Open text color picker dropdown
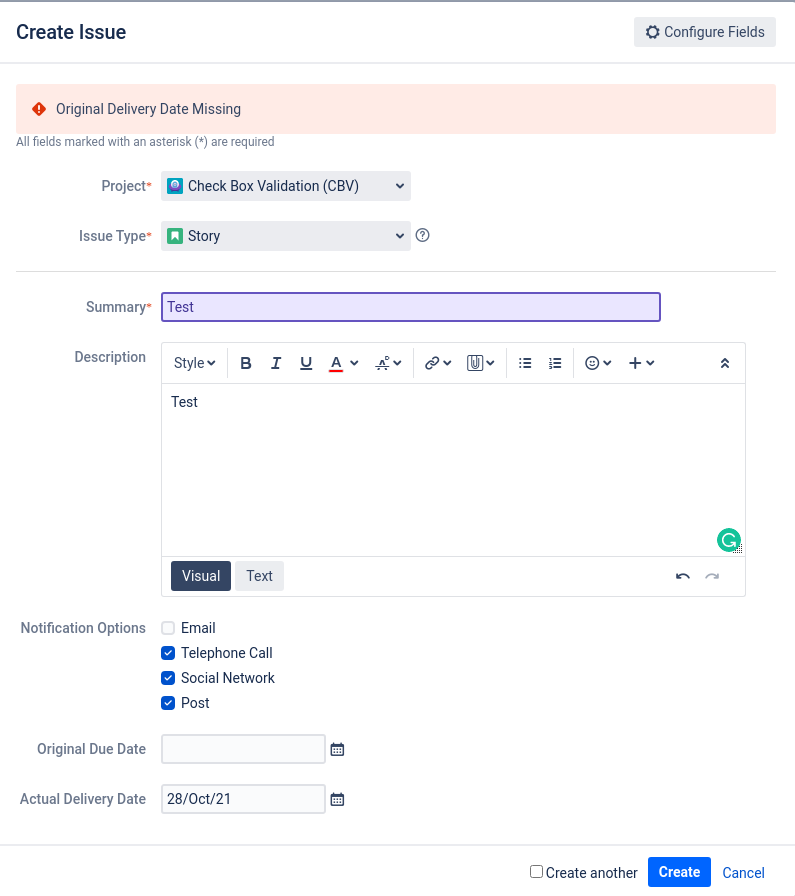Viewport: 795px width, 896px height. pos(354,363)
